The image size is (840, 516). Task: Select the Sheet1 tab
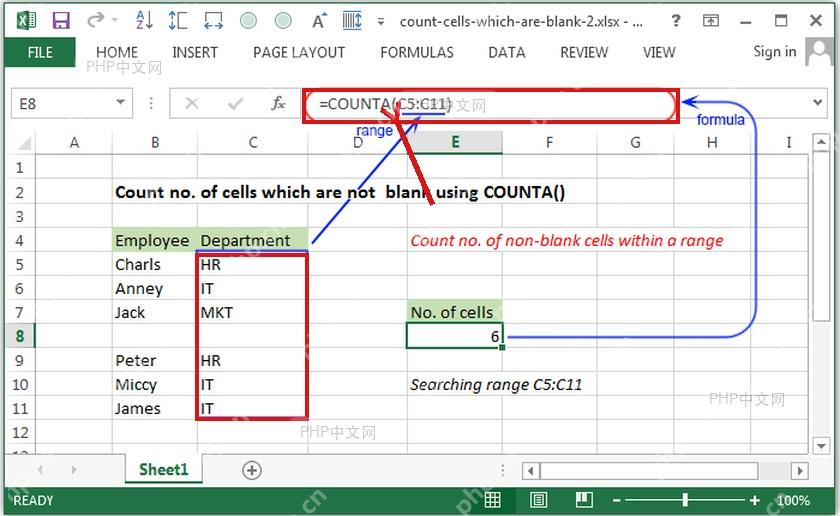(x=164, y=469)
